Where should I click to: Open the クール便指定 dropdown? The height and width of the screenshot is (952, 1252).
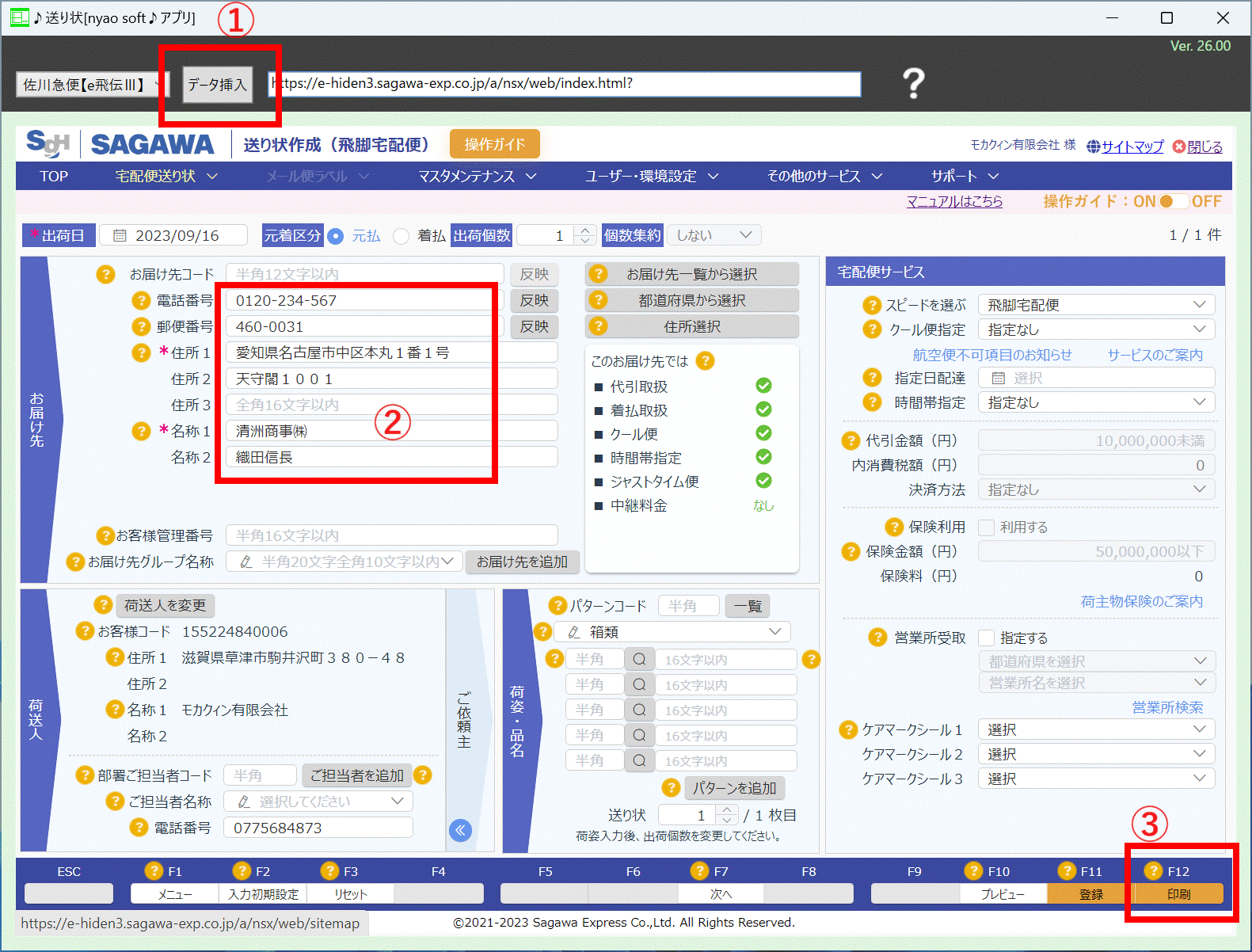1096,329
